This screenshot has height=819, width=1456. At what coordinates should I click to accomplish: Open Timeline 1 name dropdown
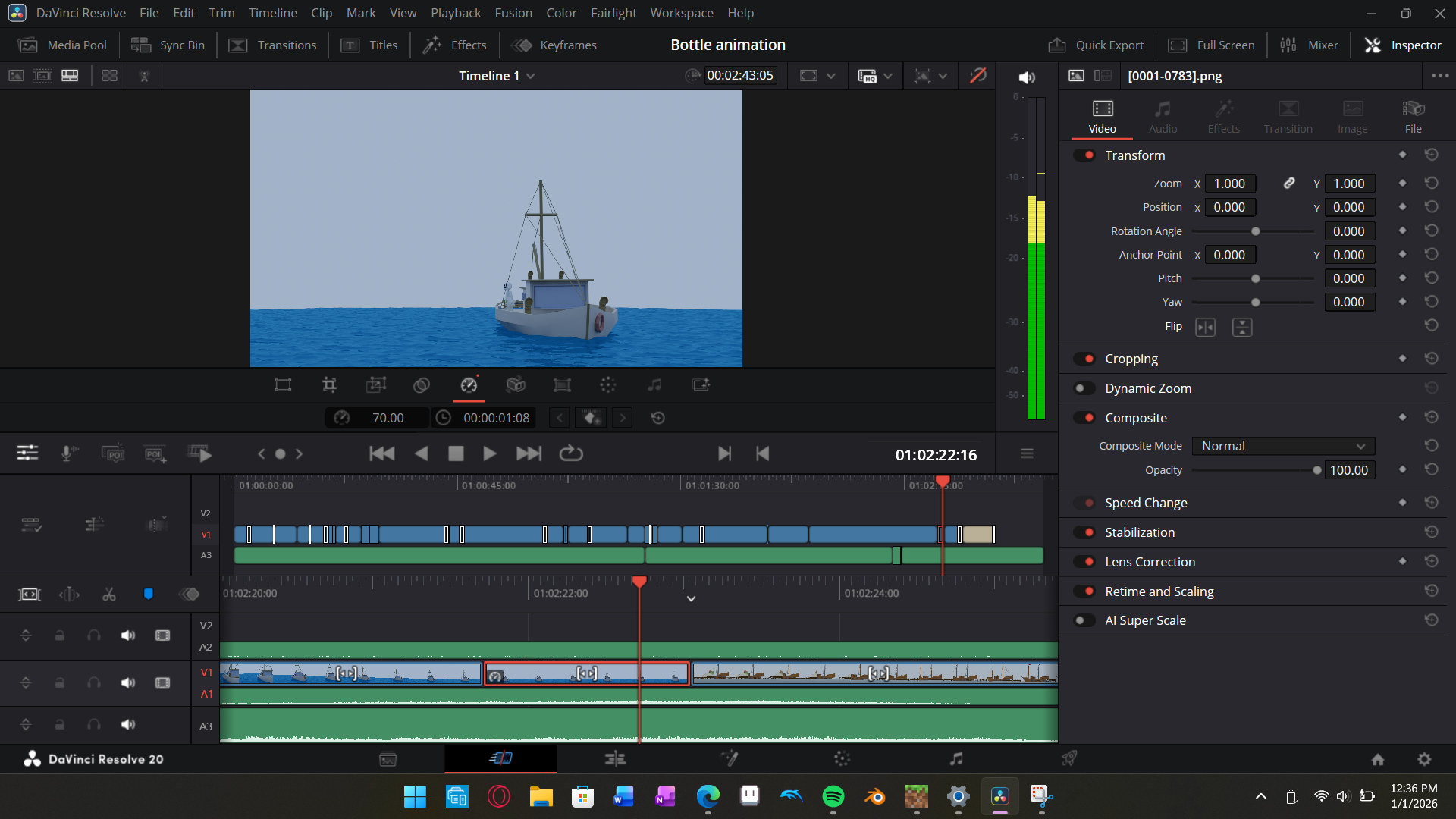click(497, 76)
